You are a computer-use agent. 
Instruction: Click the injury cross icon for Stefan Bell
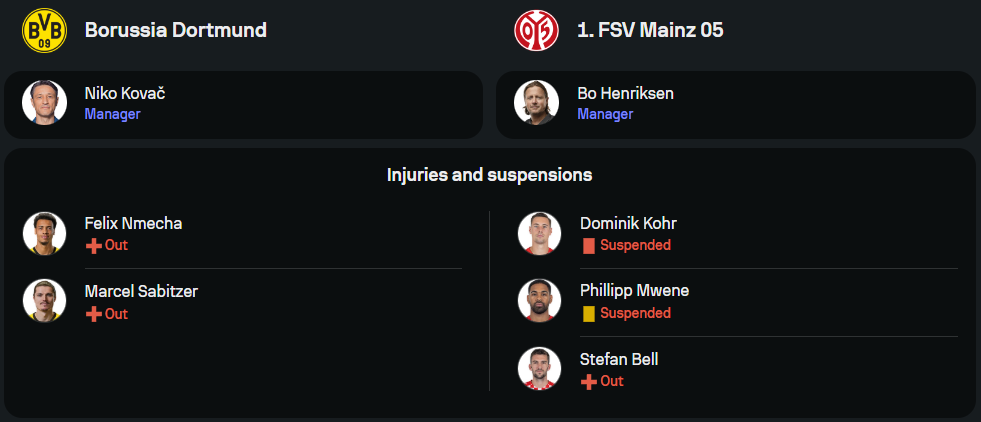point(589,381)
